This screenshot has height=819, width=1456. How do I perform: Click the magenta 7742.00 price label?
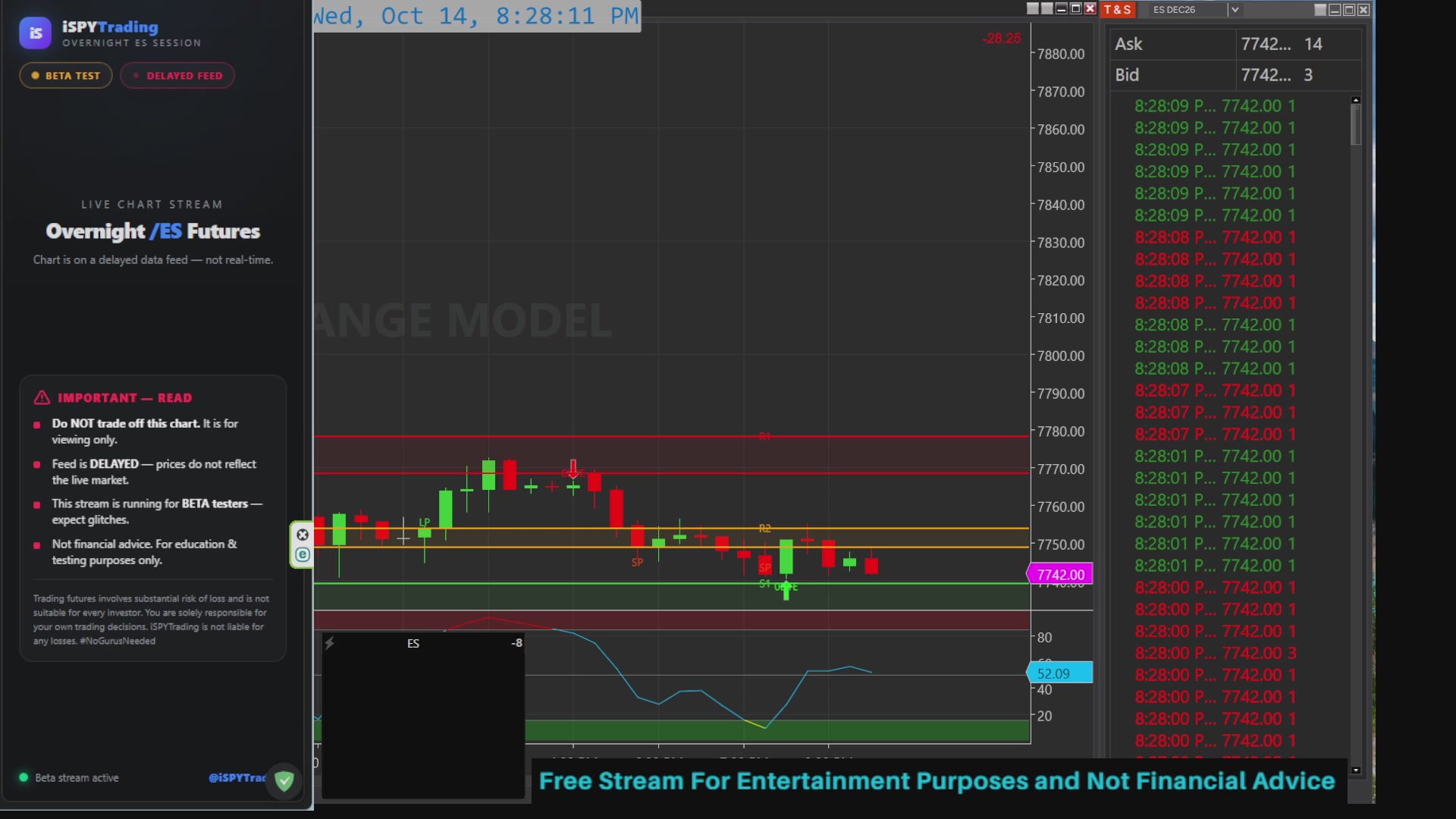1060,575
